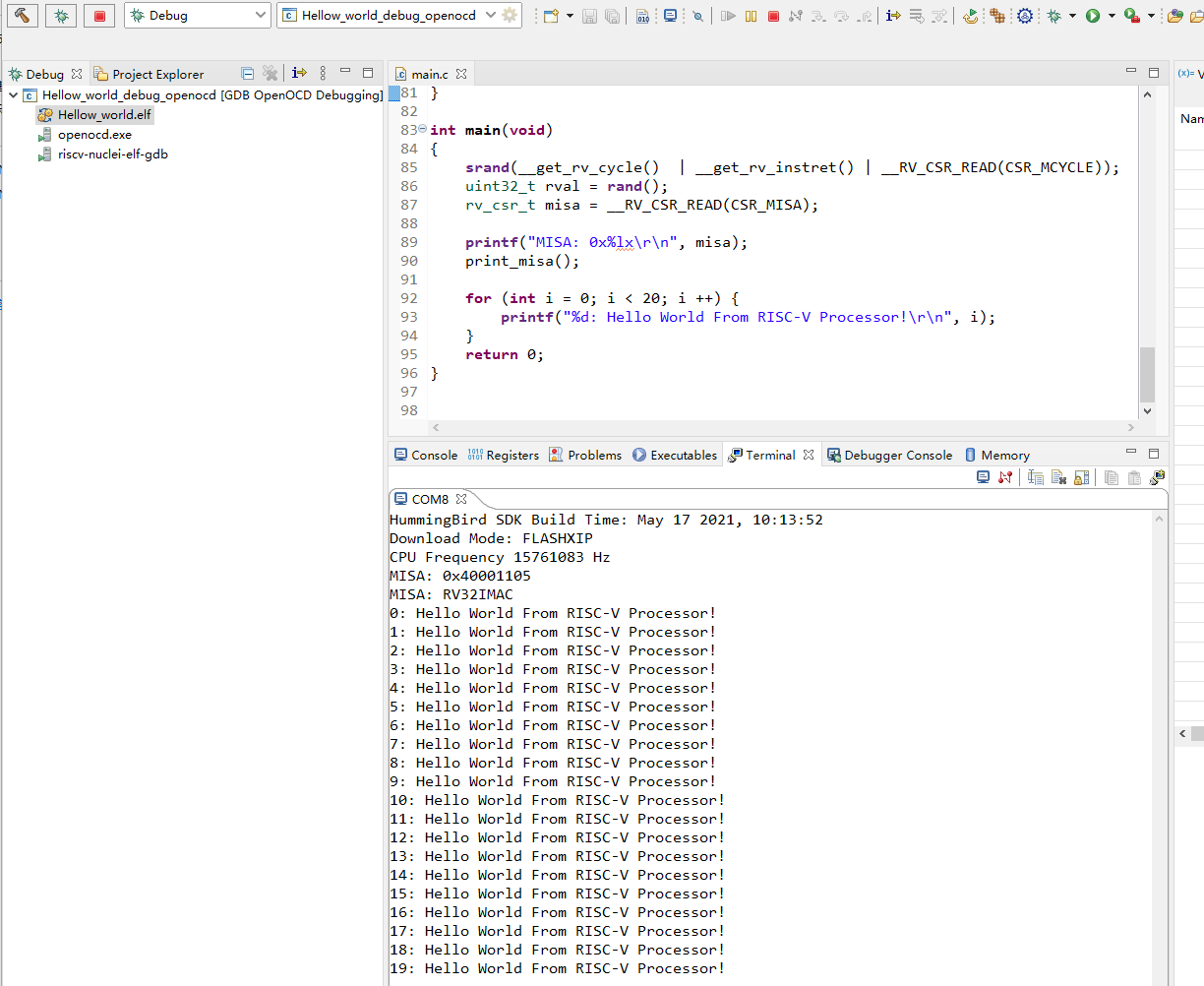Click the editor's scroll-up arrow

(x=1147, y=94)
